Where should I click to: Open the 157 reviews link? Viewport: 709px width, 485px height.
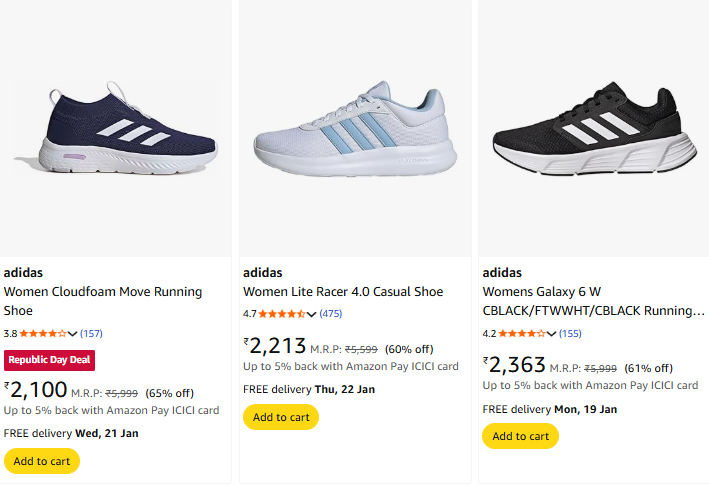click(91, 333)
